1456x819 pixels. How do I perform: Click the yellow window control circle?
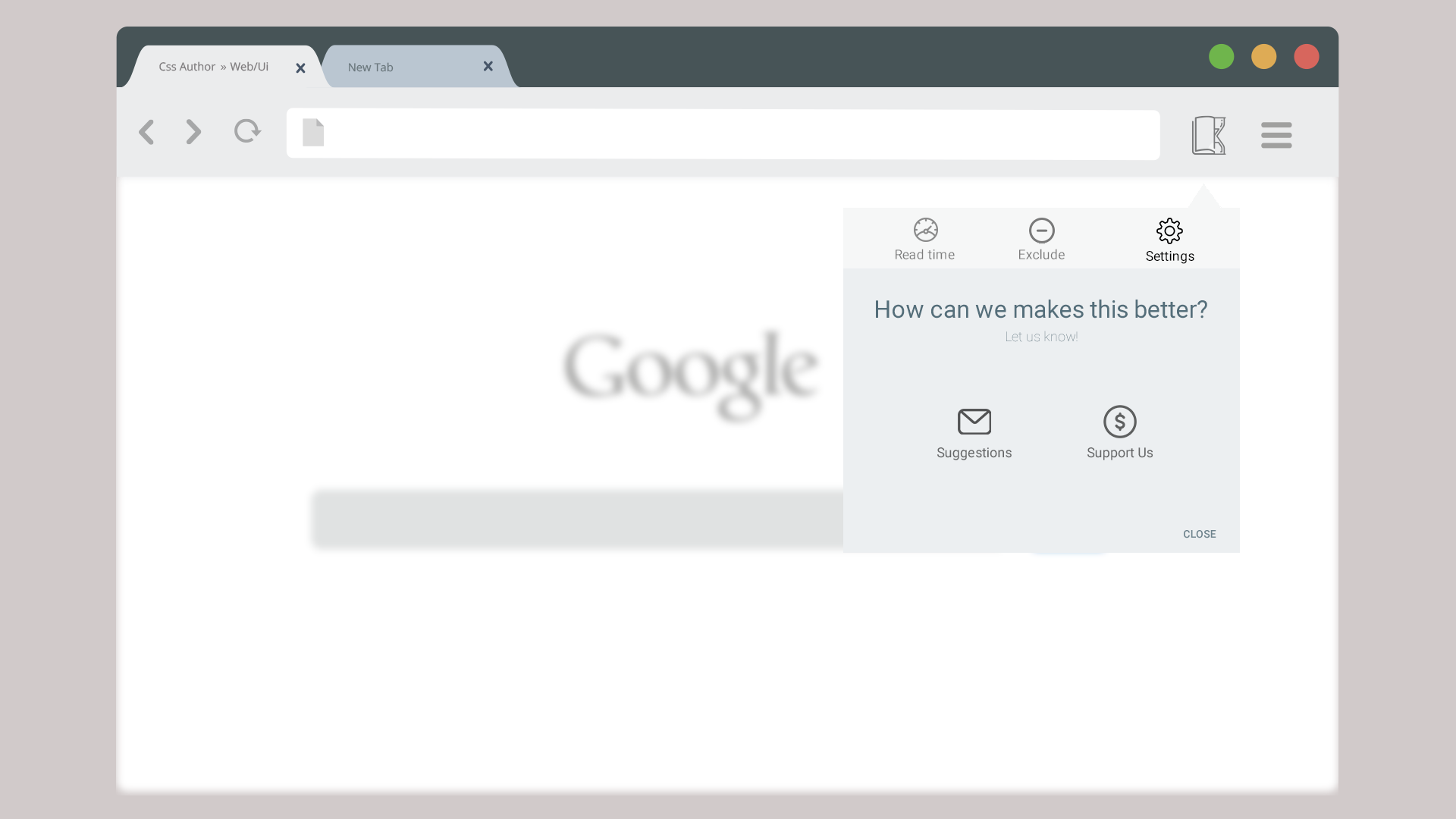tap(1263, 57)
